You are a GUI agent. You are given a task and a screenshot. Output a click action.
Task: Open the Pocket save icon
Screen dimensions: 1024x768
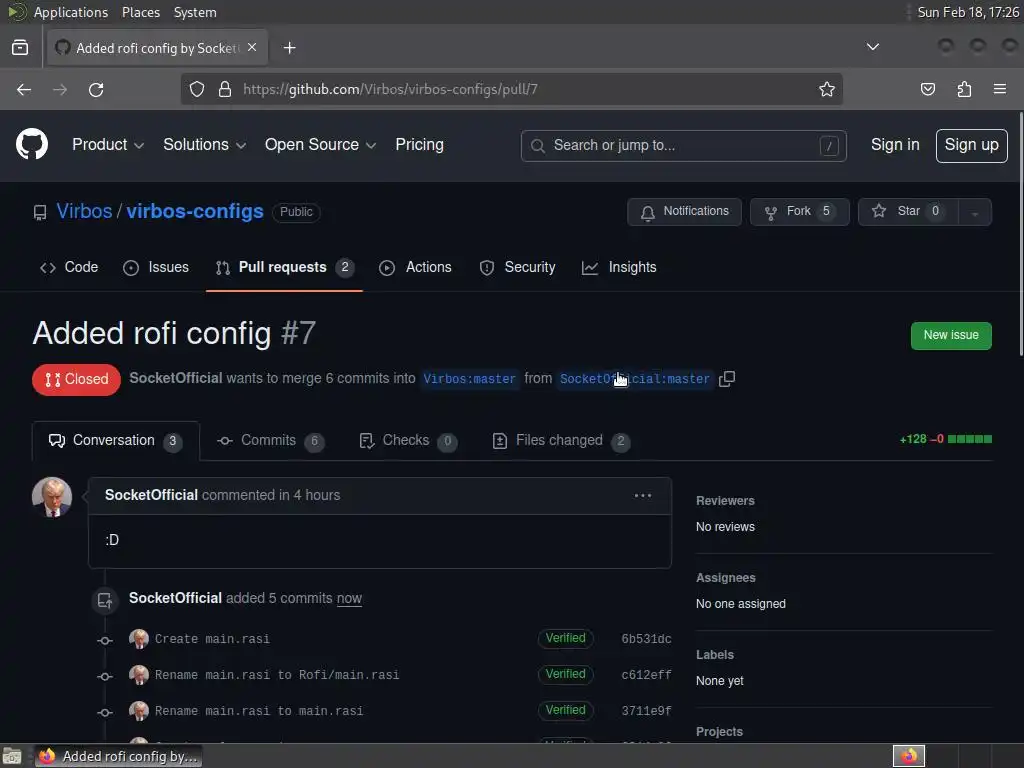[x=927, y=89]
